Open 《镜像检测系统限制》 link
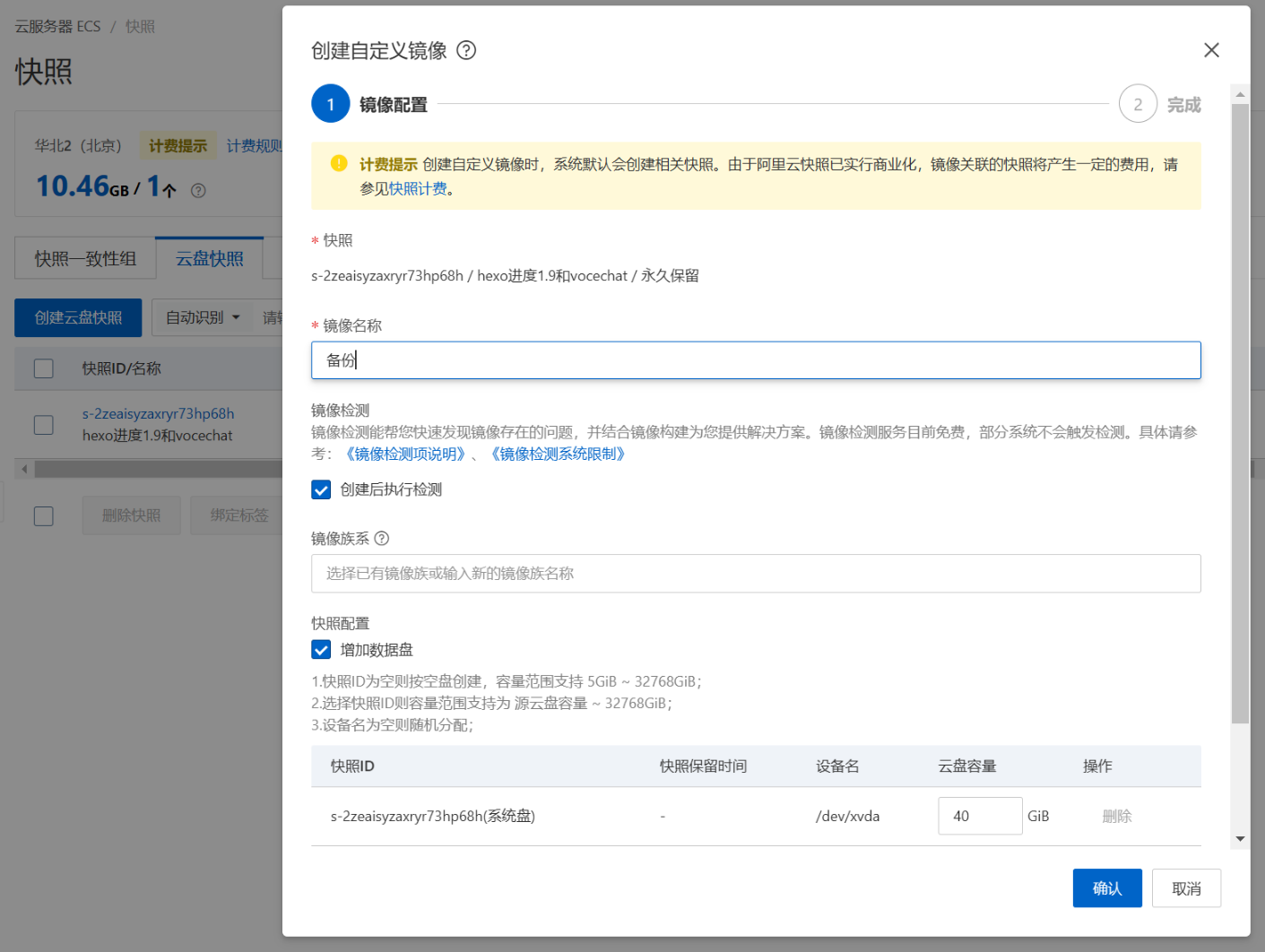Image resolution: width=1265 pixels, height=952 pixels. [558, 454]
